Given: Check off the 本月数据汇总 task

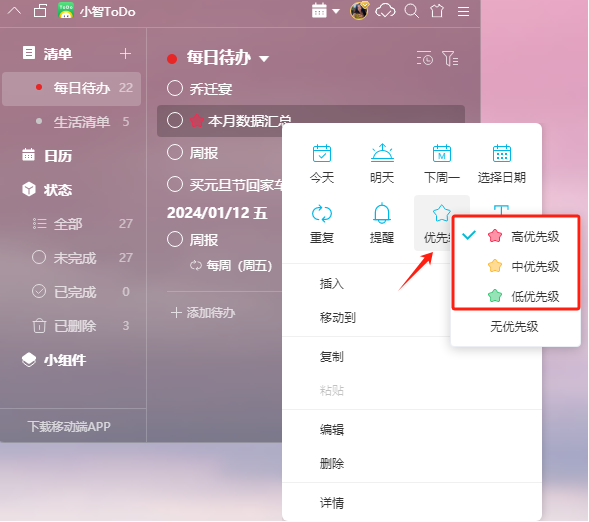Looking at the screenshot, I should coord(175,121).
